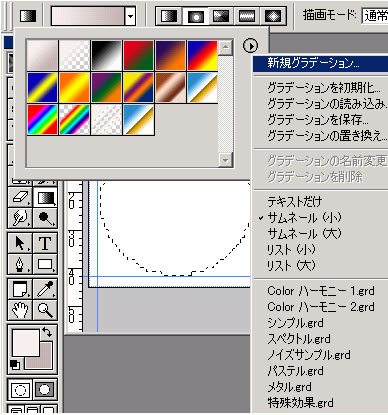Viewport: 388px width, 415px height.
Task: Choose 新規グラデーション... from the menu
Action: pos(320,63)
